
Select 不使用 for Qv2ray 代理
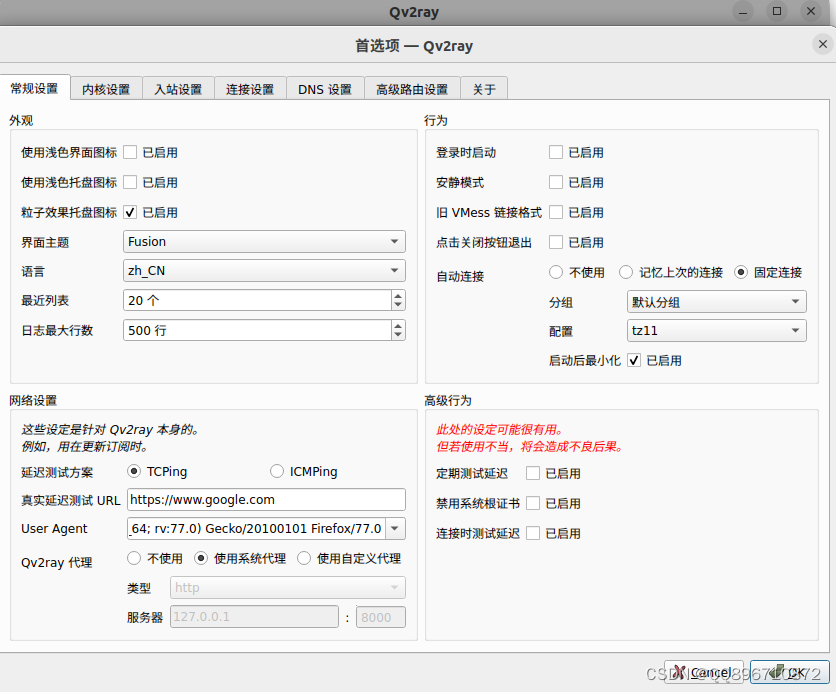(x=134, y=558)
